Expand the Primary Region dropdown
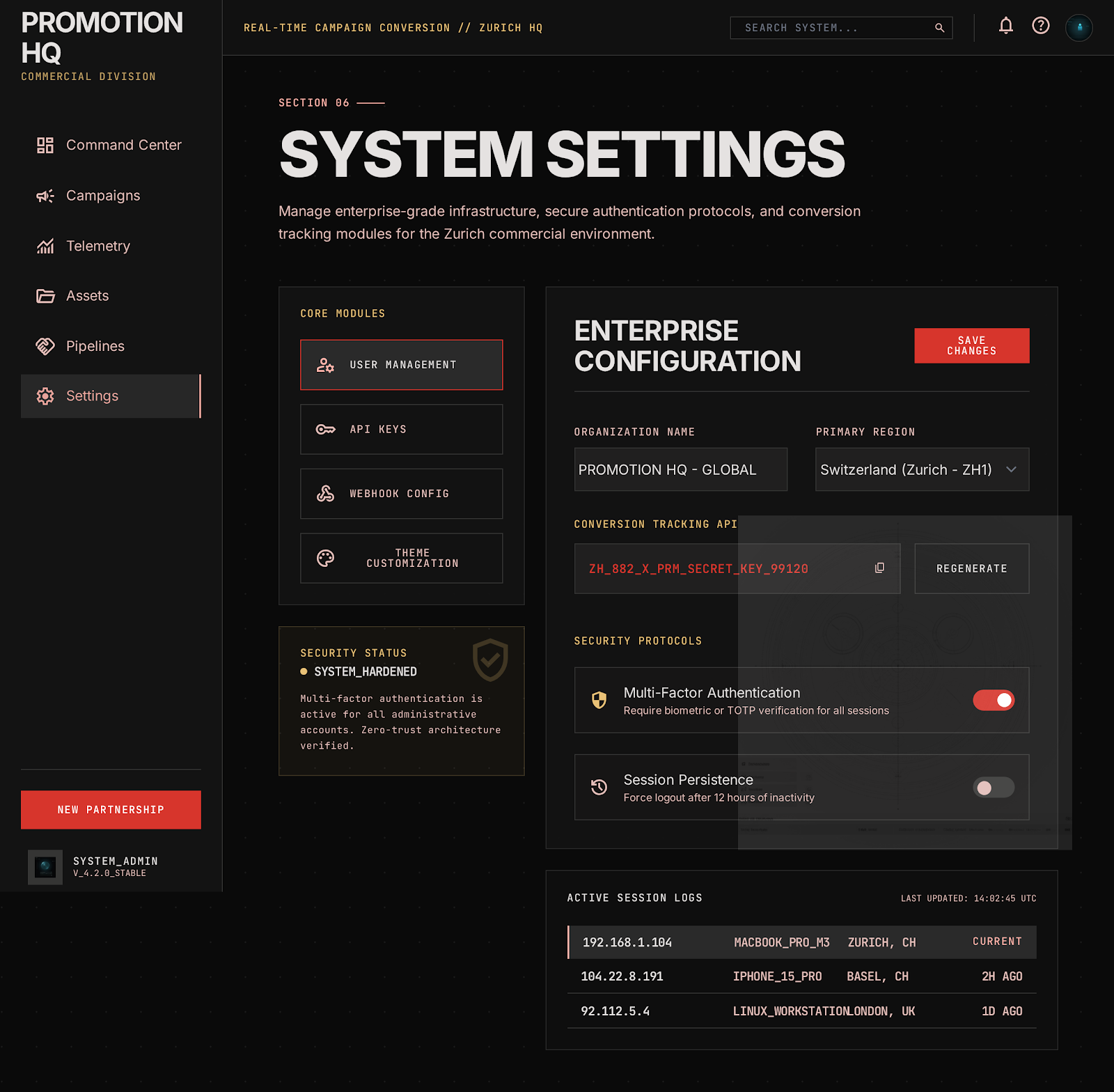This screenshot has height=1092, width=1114. (922, 469)
